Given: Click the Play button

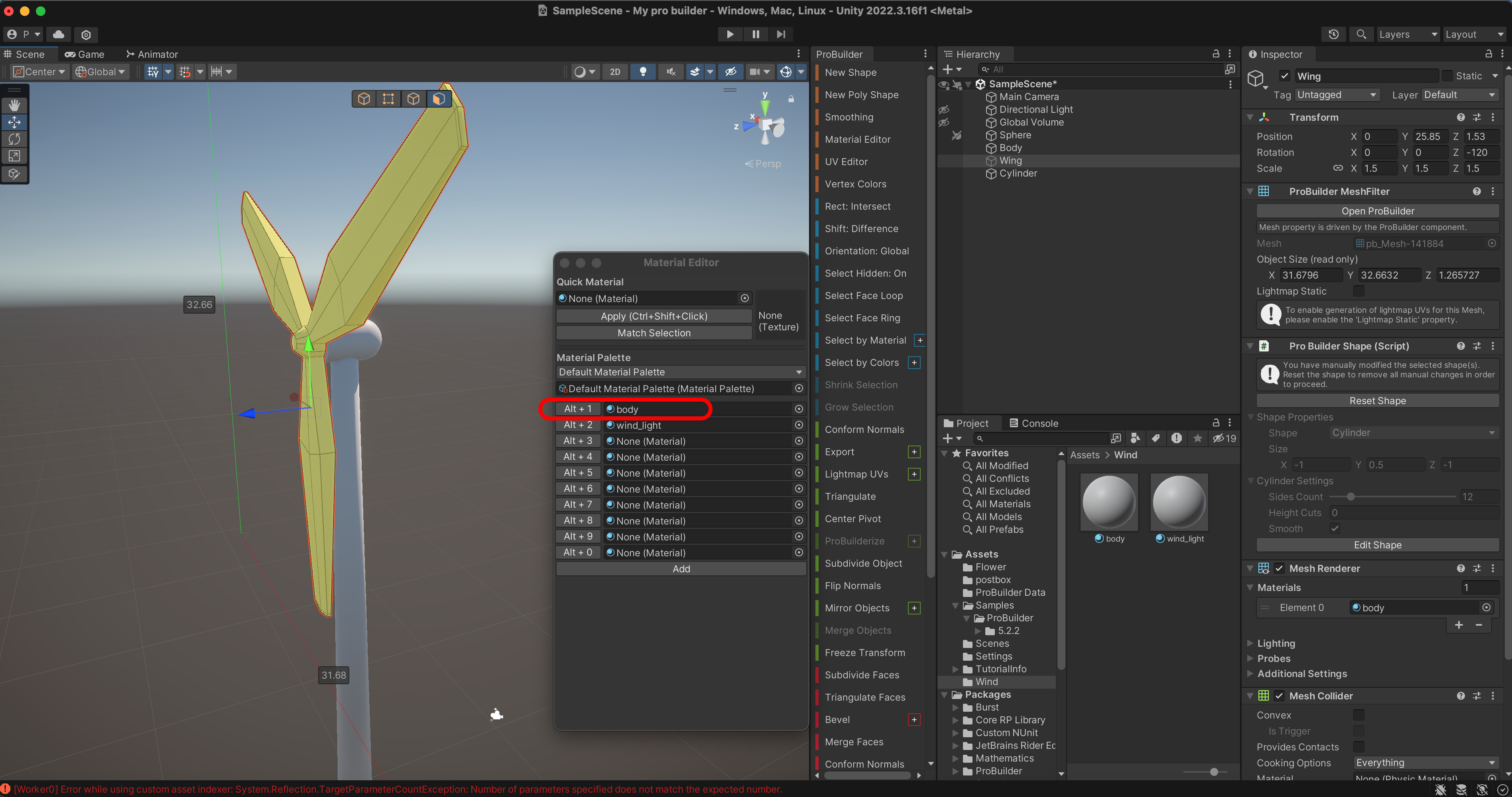Looking at the screenshot, I should [x=730, y=34].
